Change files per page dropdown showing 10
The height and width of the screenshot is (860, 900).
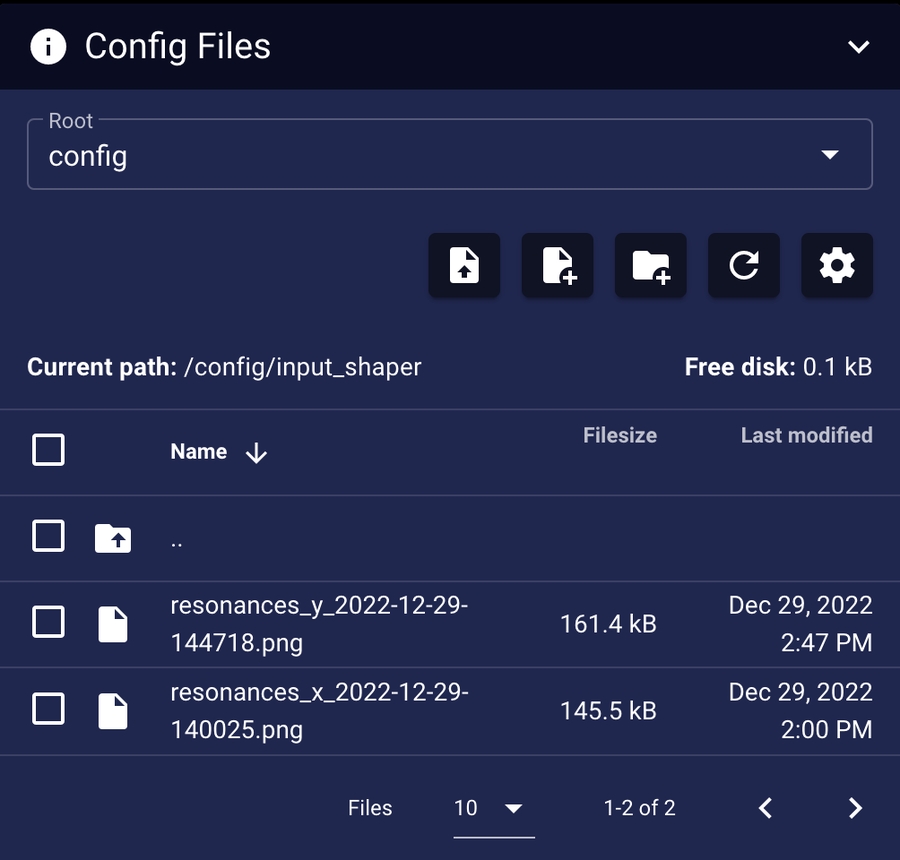coord(490,808)
